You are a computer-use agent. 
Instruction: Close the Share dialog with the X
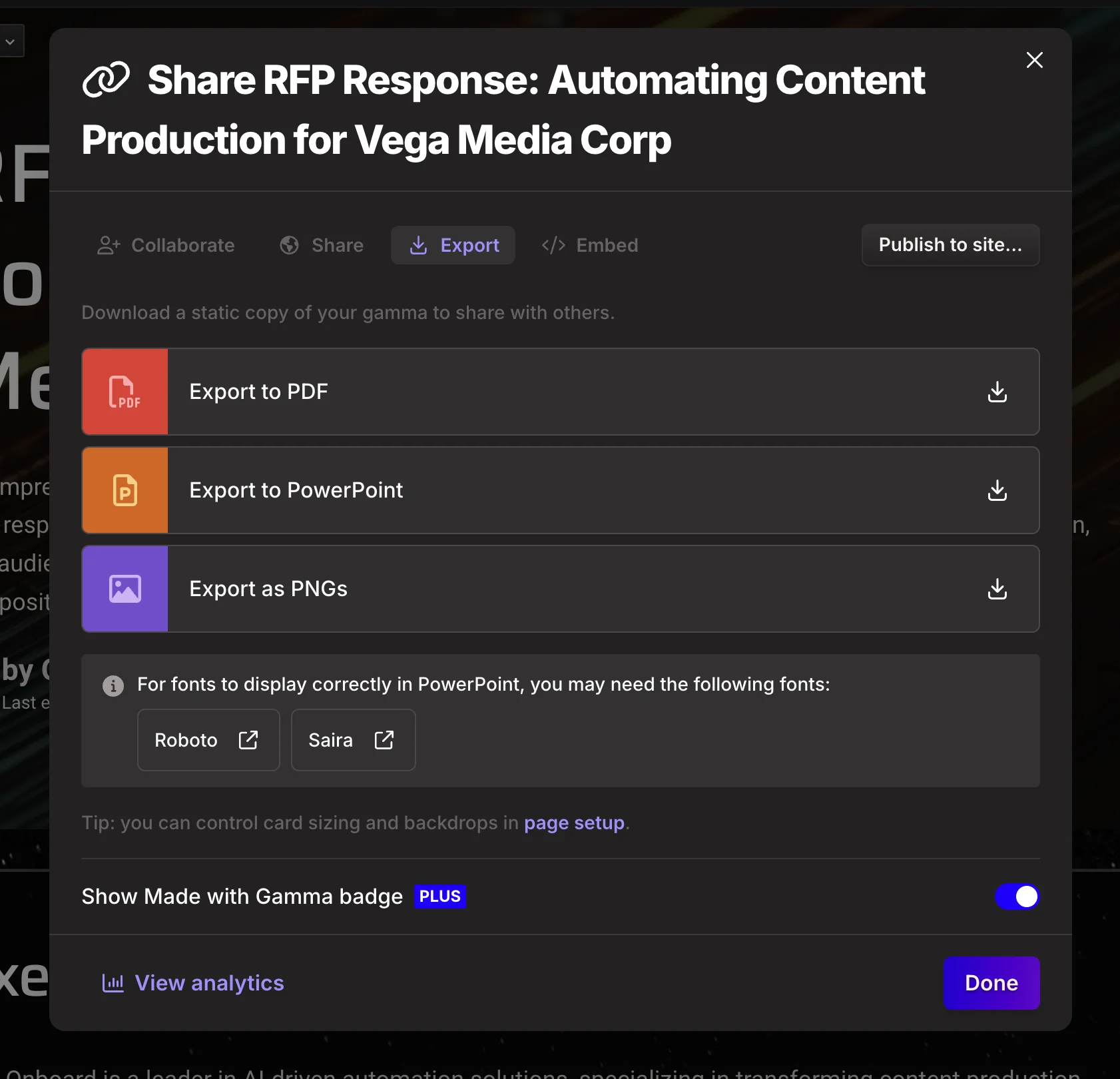(1034, 60)
